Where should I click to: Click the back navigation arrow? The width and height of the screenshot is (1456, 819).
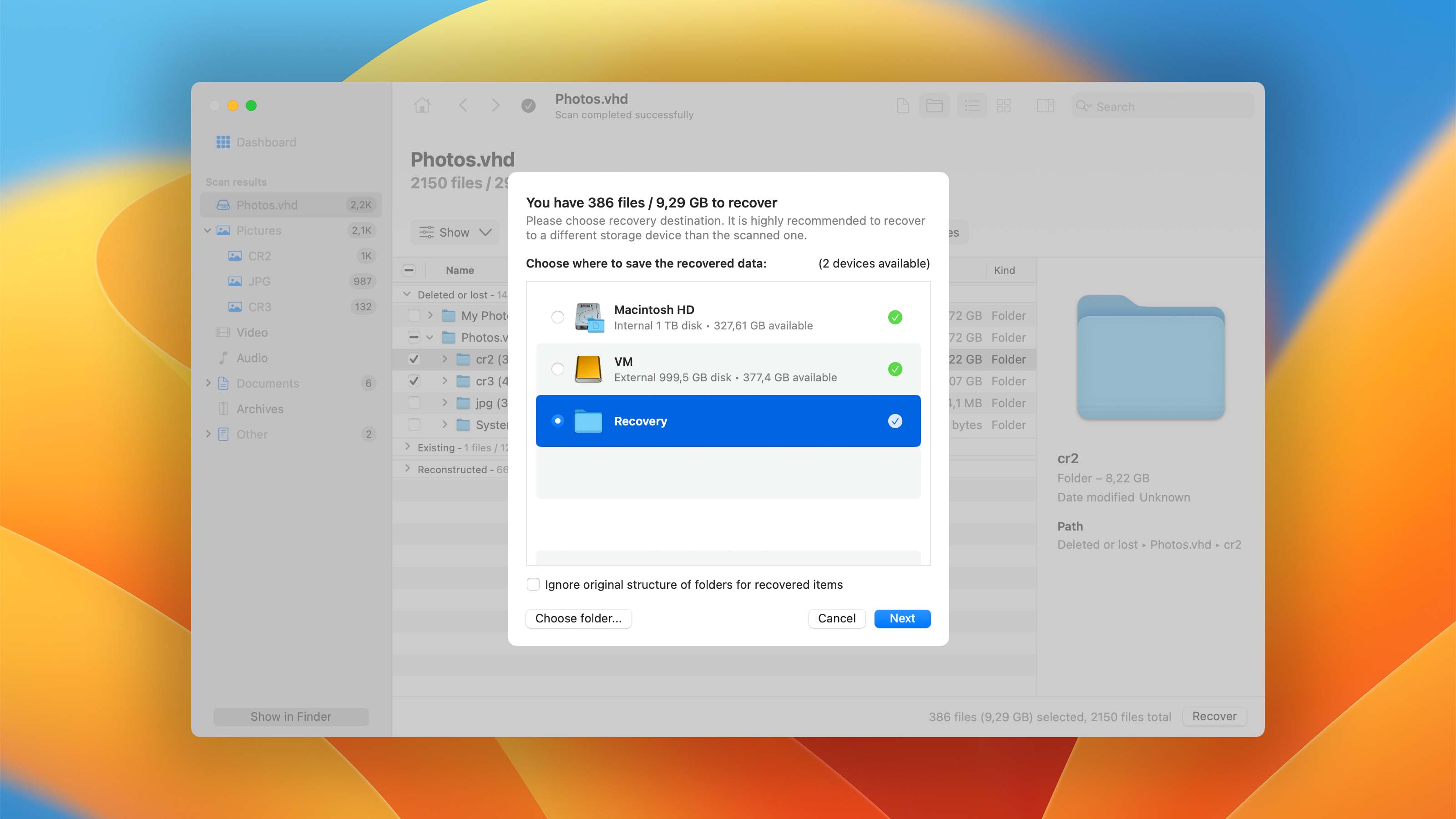click(x=463, y=106)
